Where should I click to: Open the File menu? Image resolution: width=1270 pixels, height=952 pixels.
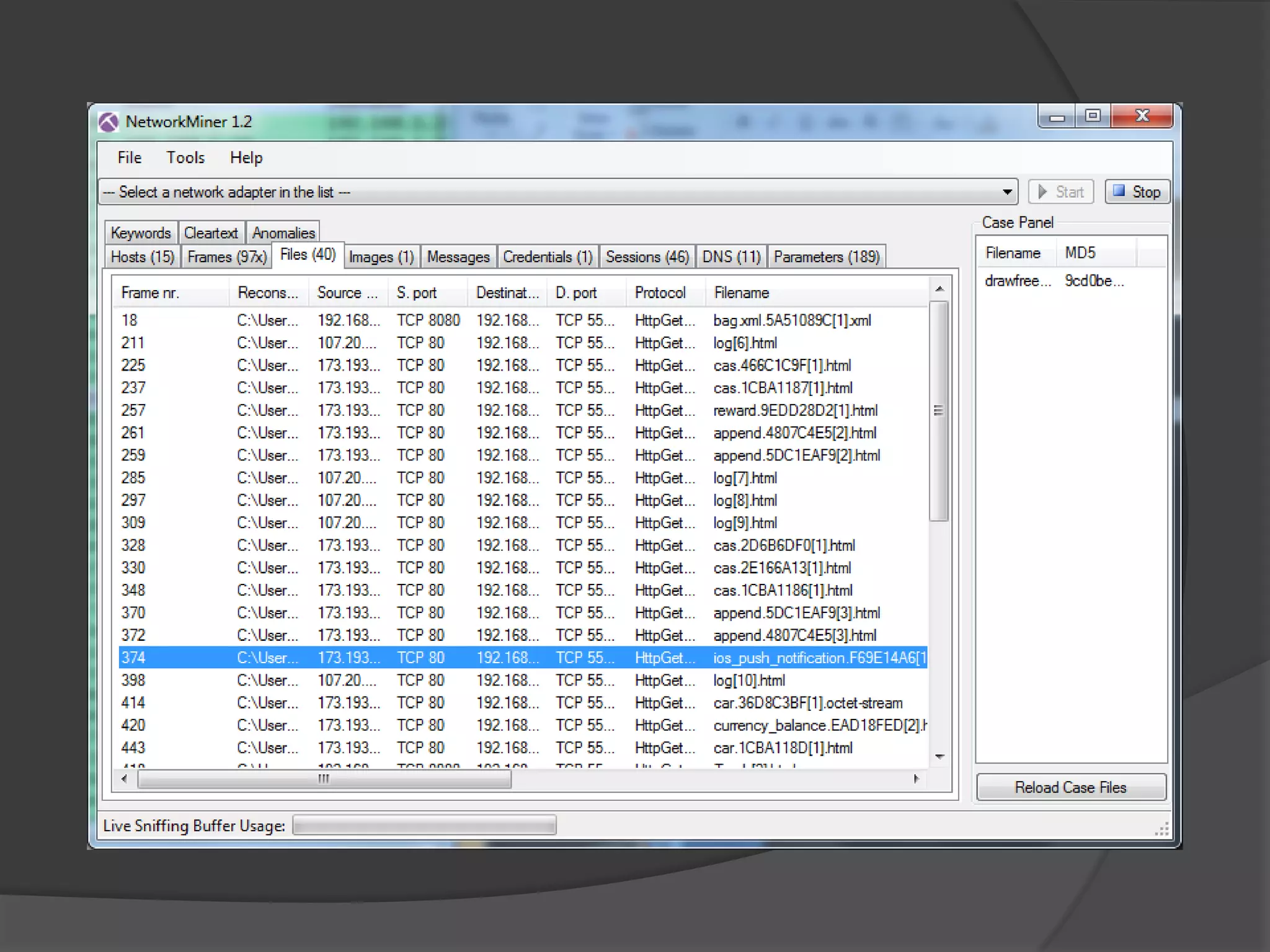[130, 158]
